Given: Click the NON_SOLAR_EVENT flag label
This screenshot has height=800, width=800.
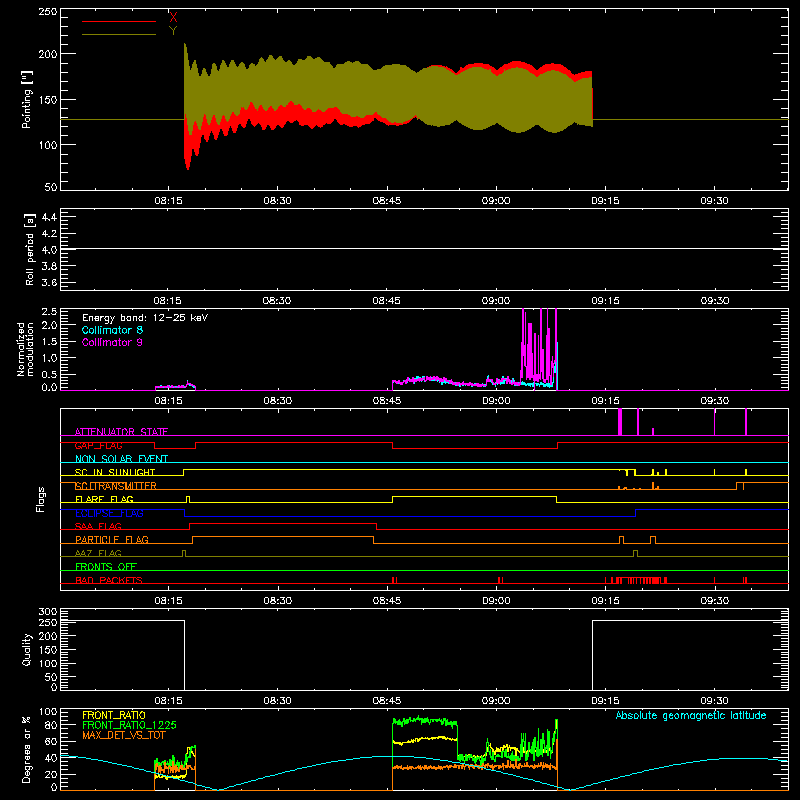Looking at the screenshot, I should (x=121, y=459).
